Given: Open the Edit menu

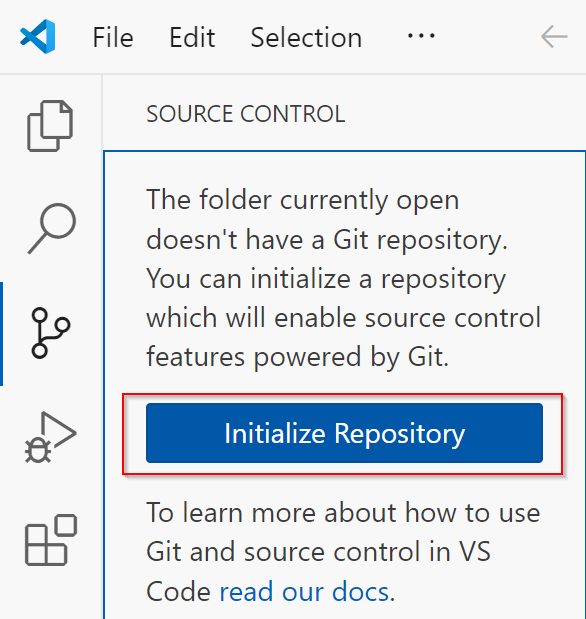Looking at the screenshot, I should coord(192,38).
